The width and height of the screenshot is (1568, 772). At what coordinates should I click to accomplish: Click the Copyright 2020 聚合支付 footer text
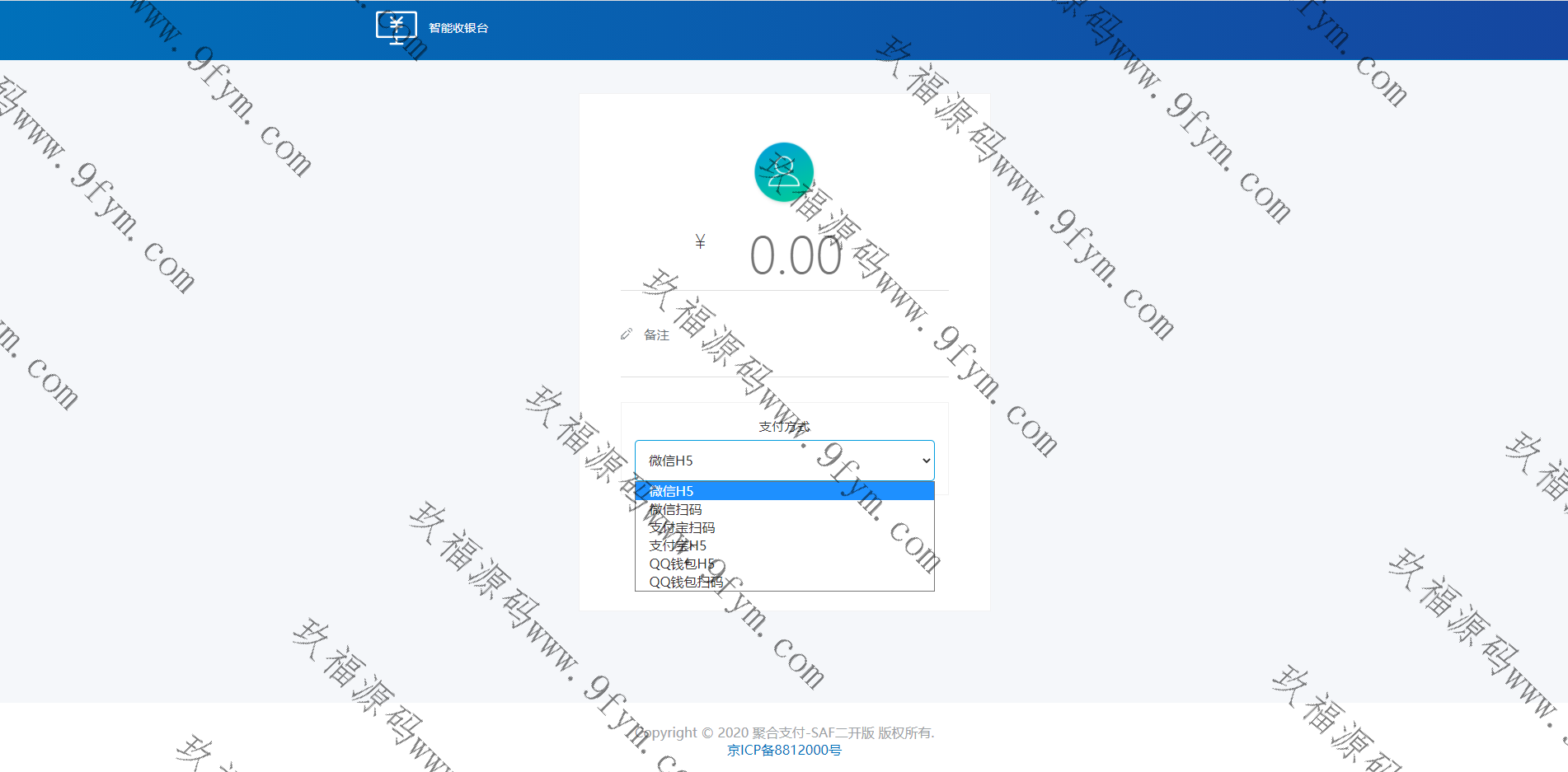784,732
